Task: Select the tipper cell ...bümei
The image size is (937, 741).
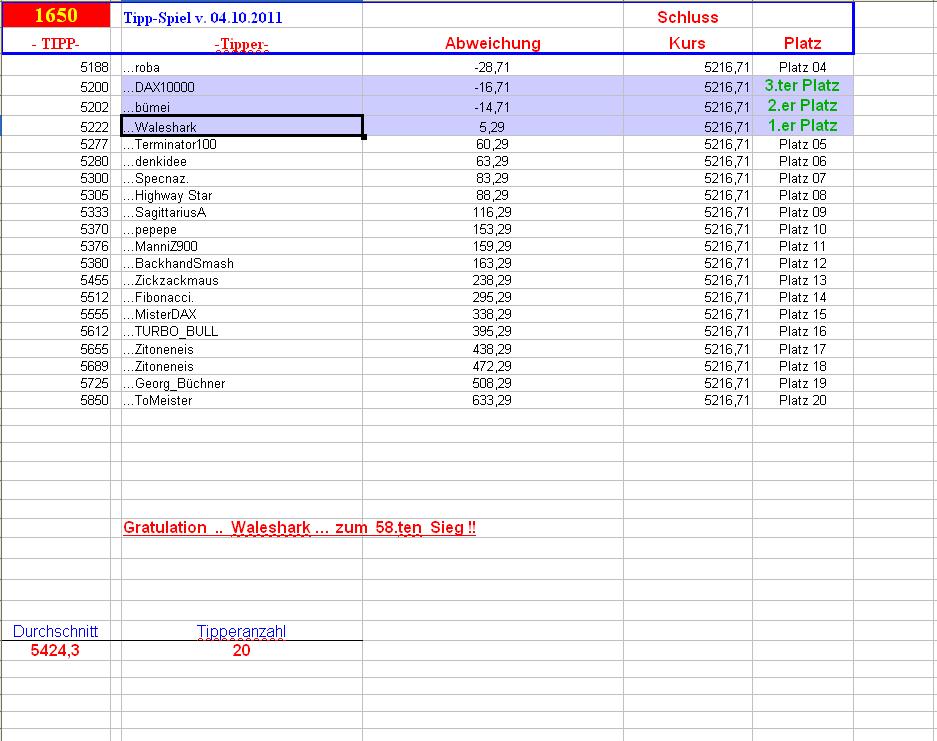Action: coord(241,107)
